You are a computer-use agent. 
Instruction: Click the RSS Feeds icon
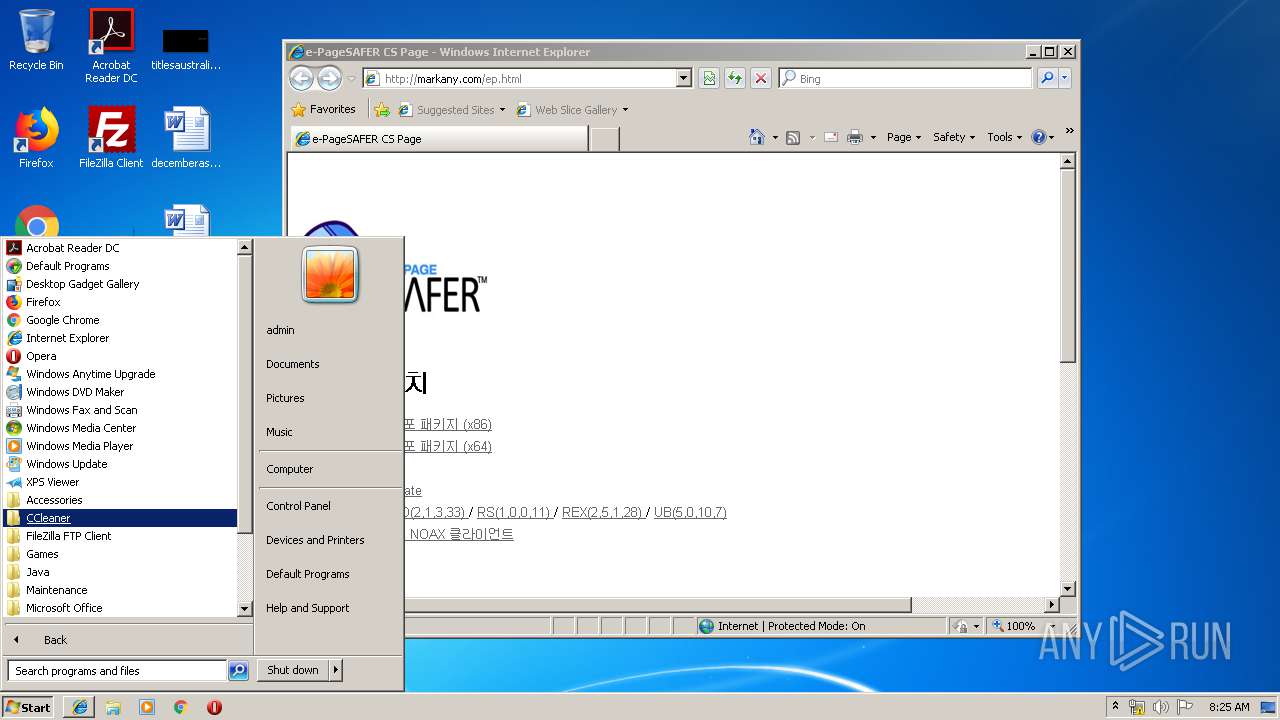tap(793, 137)
